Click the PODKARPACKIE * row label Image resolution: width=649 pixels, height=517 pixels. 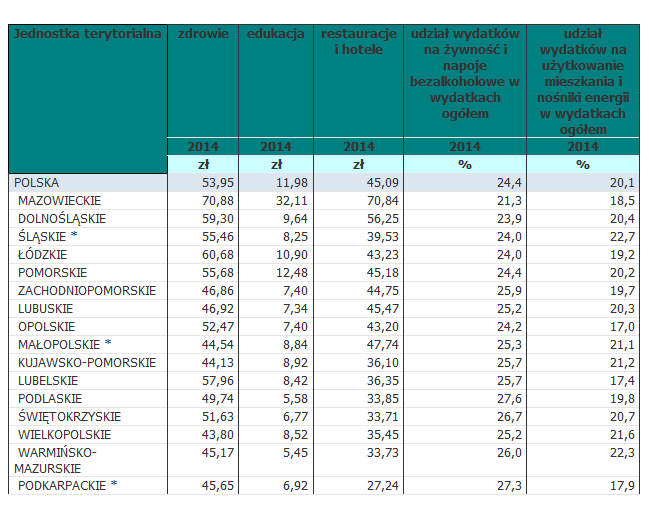(x=67, y=486)
